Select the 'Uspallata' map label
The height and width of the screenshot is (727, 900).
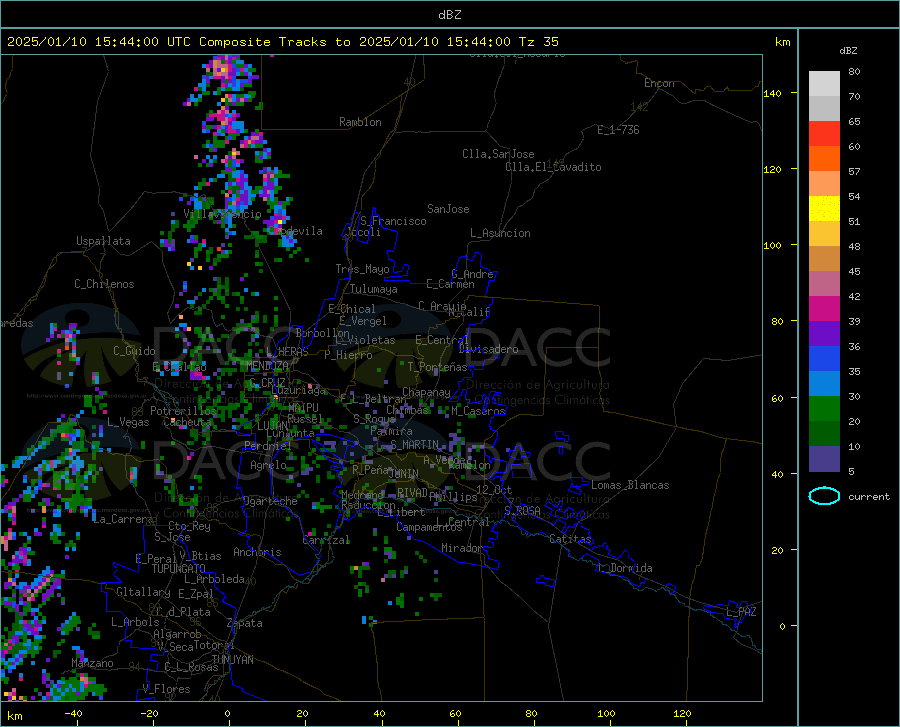click(x=103, y=241)
